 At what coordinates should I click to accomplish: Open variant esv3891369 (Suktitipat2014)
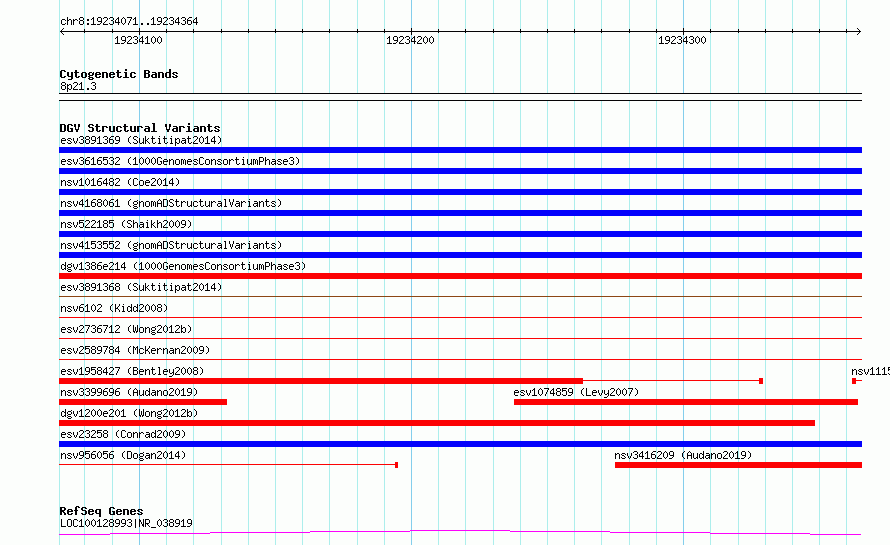(141, 140)
